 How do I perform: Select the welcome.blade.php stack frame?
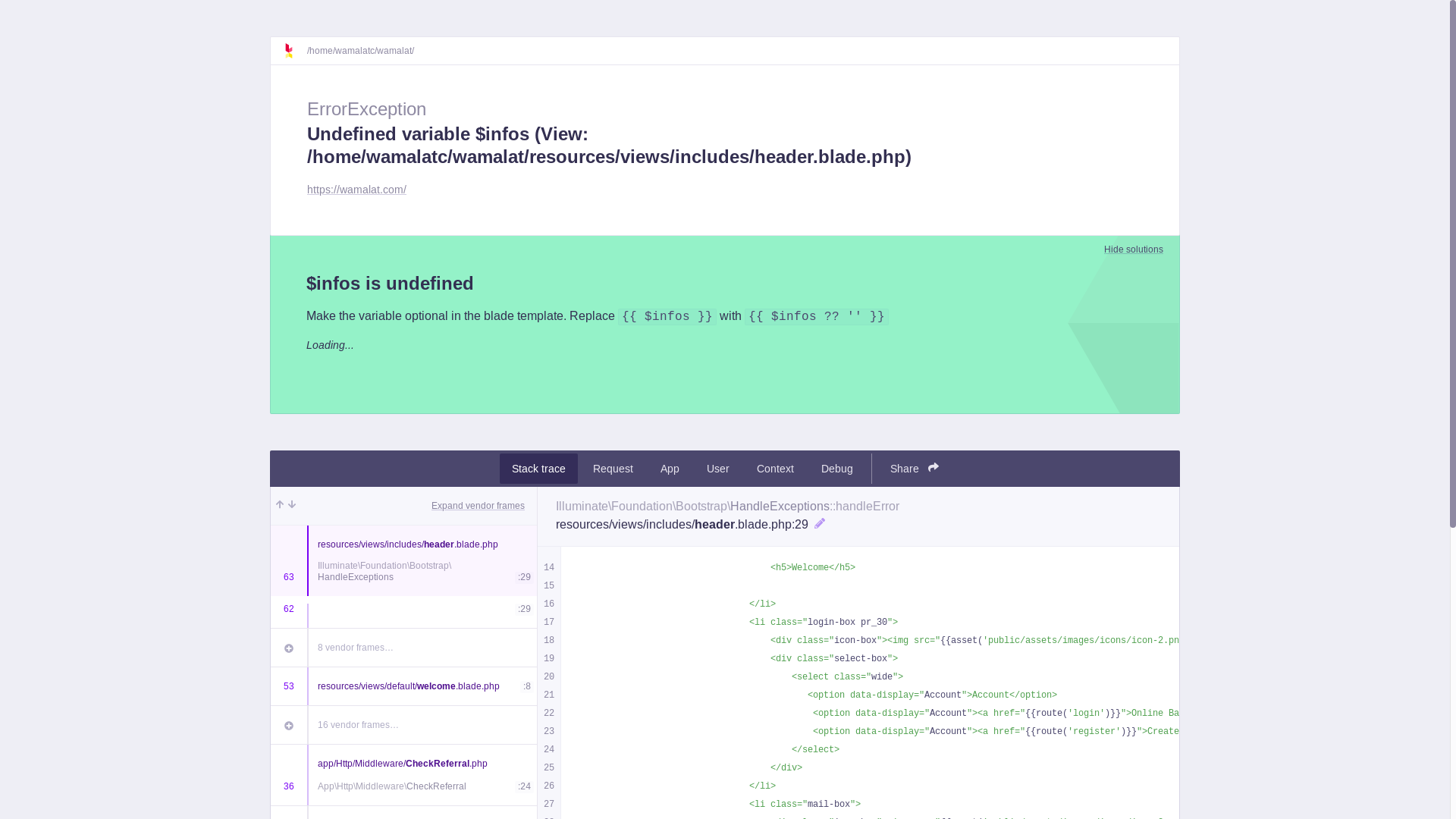coord(403,686)
